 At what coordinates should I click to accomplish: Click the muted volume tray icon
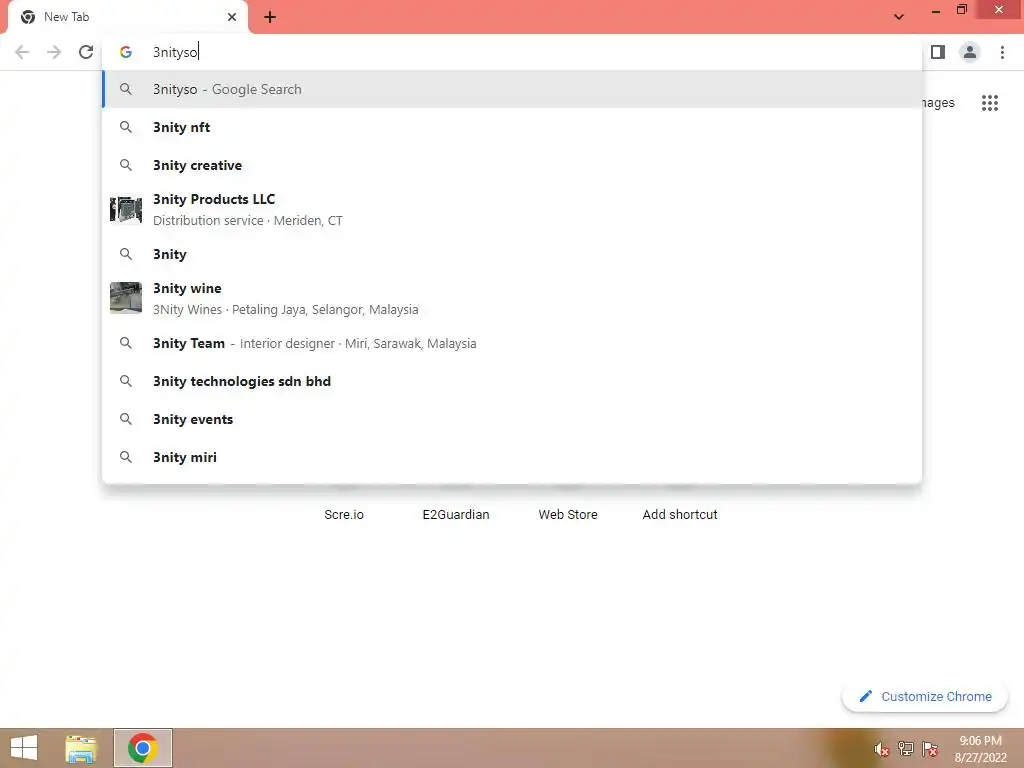pos(882,749)
